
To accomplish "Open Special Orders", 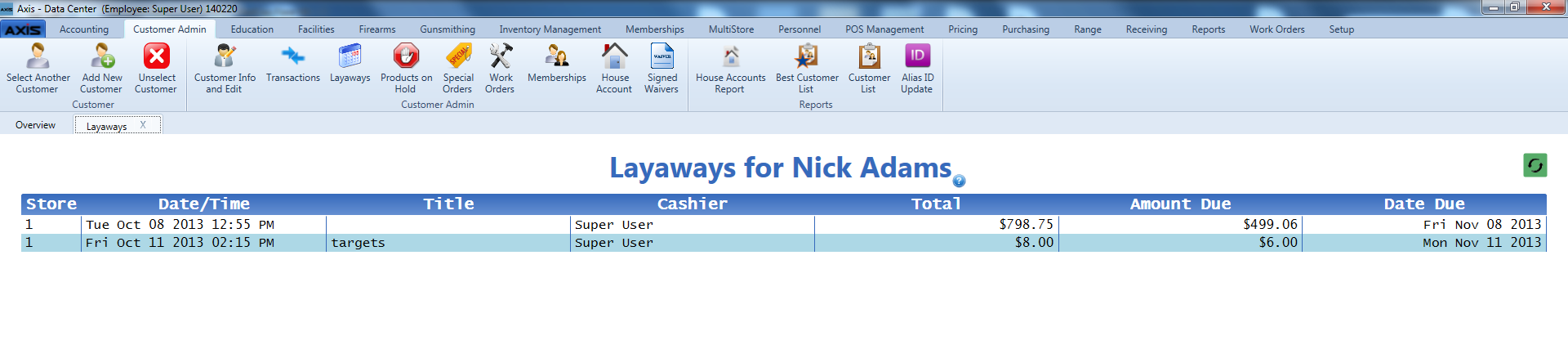I will 457,69.
